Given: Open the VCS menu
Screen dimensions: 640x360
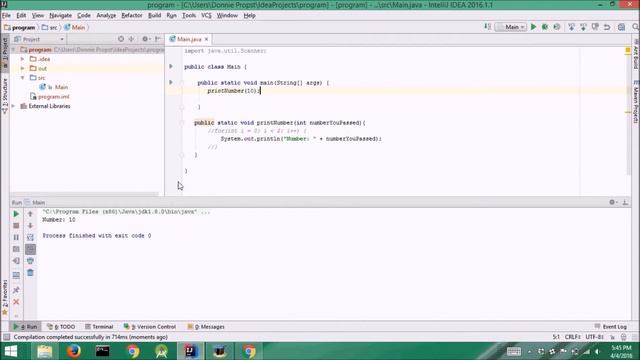Looking at the screenshot, I should (x=206, y=16).
